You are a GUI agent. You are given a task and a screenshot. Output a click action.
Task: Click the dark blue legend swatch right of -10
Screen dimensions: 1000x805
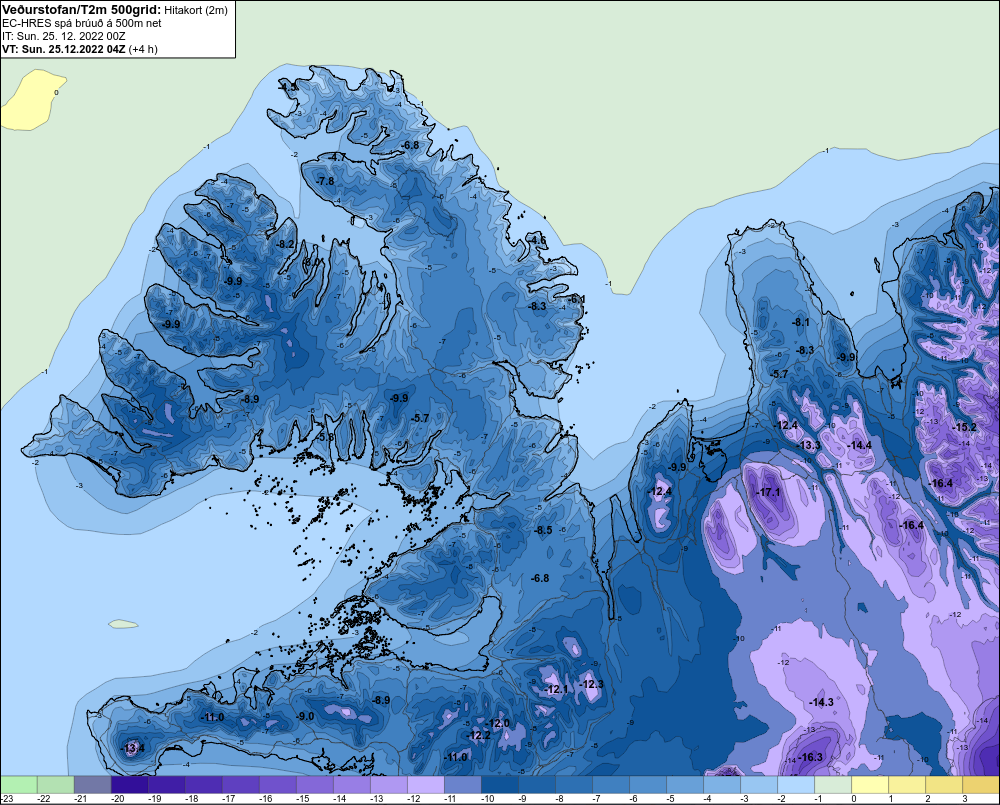(499, 785)
